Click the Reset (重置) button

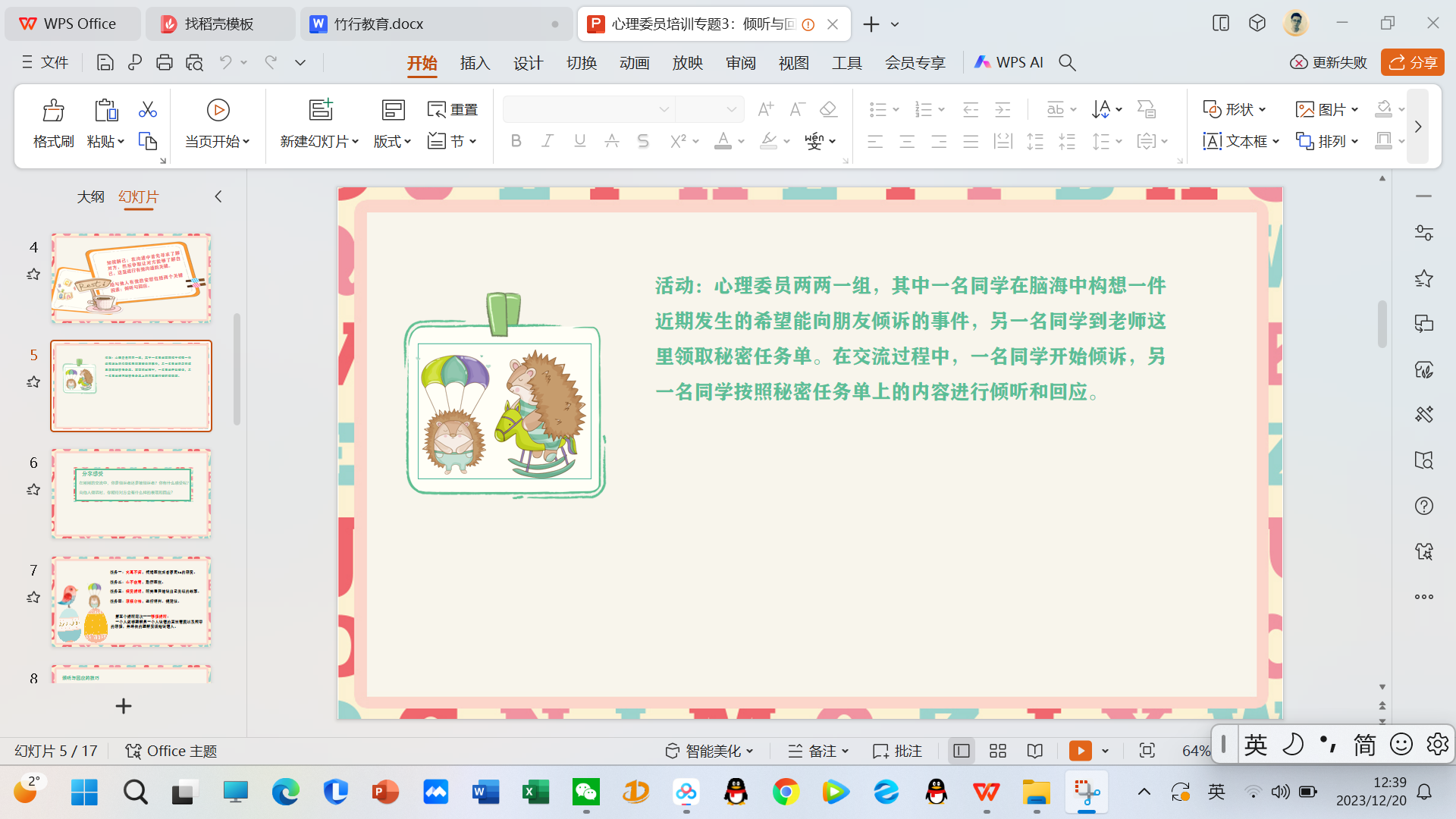(x=453, y=110)
